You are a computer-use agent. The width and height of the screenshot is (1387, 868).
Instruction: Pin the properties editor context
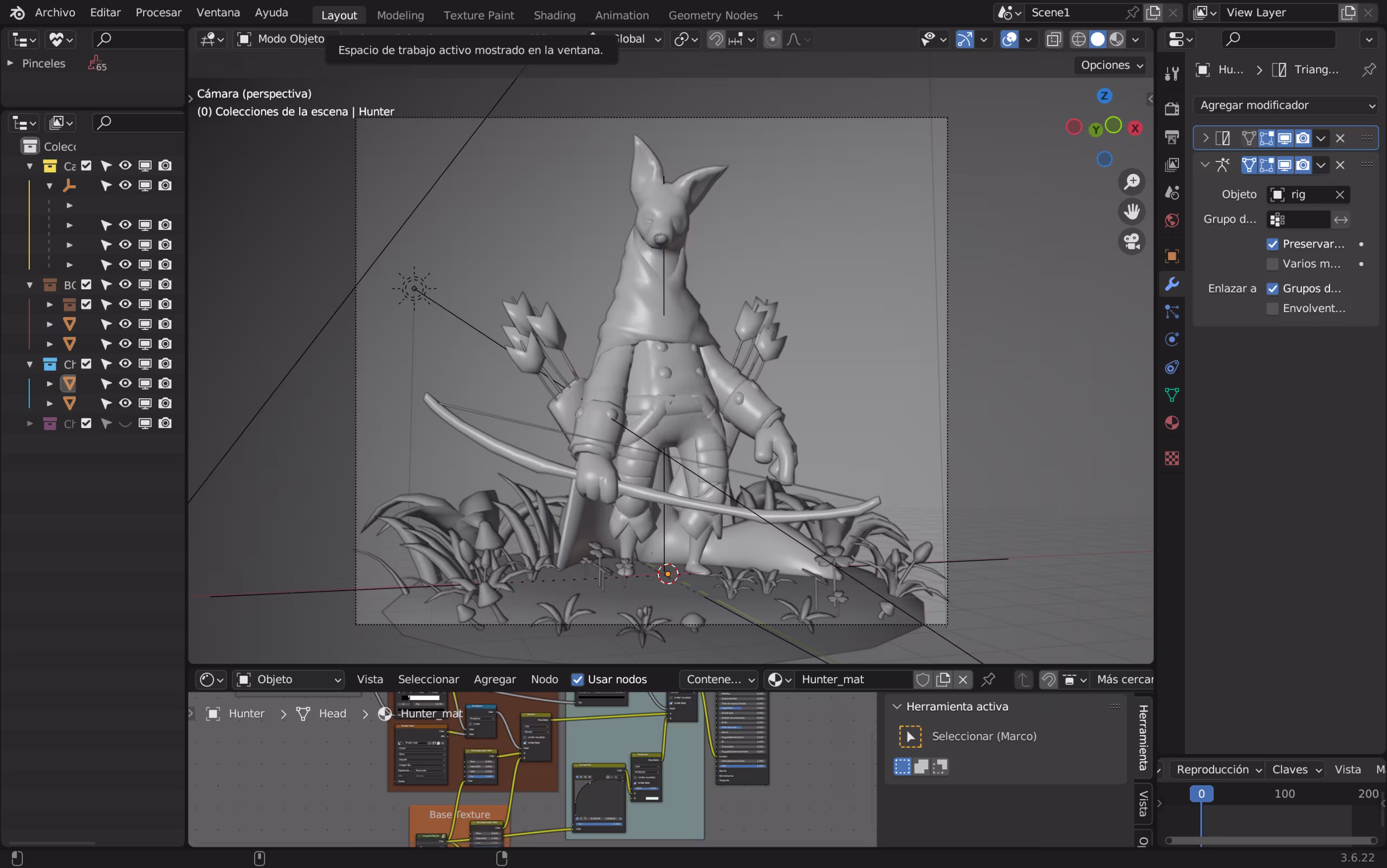point(1369,69)
